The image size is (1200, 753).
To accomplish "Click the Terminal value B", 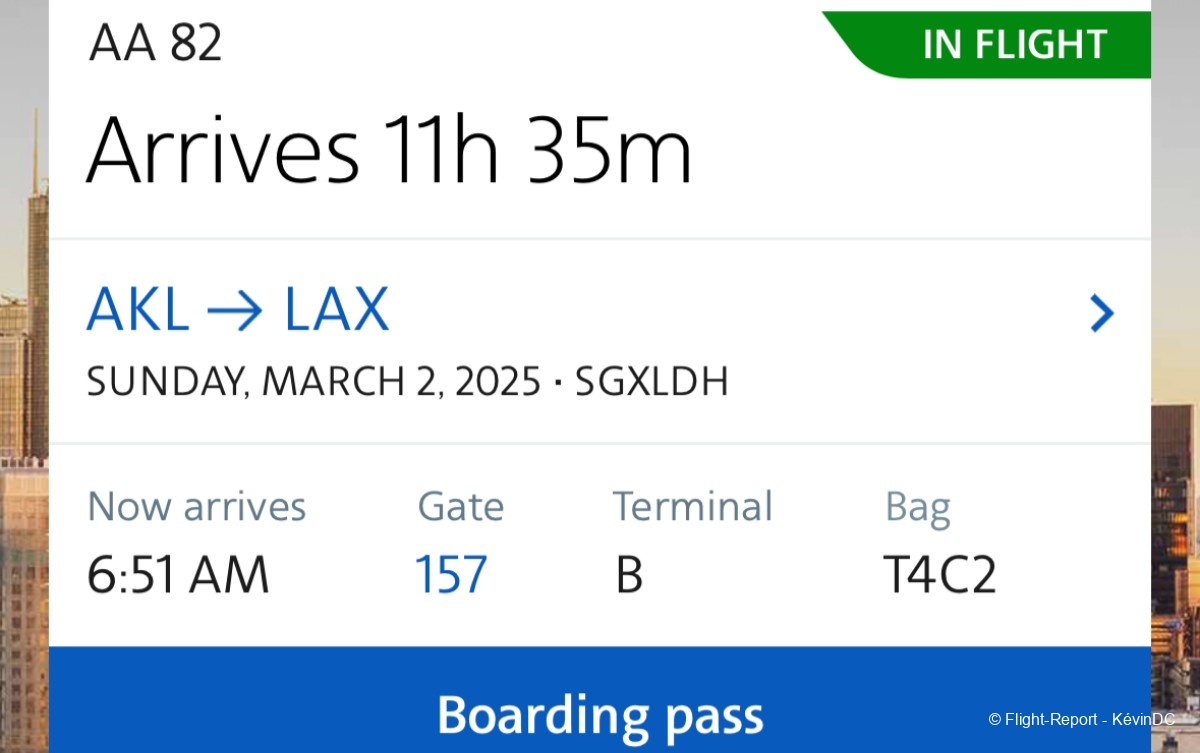I will (628, 575).
